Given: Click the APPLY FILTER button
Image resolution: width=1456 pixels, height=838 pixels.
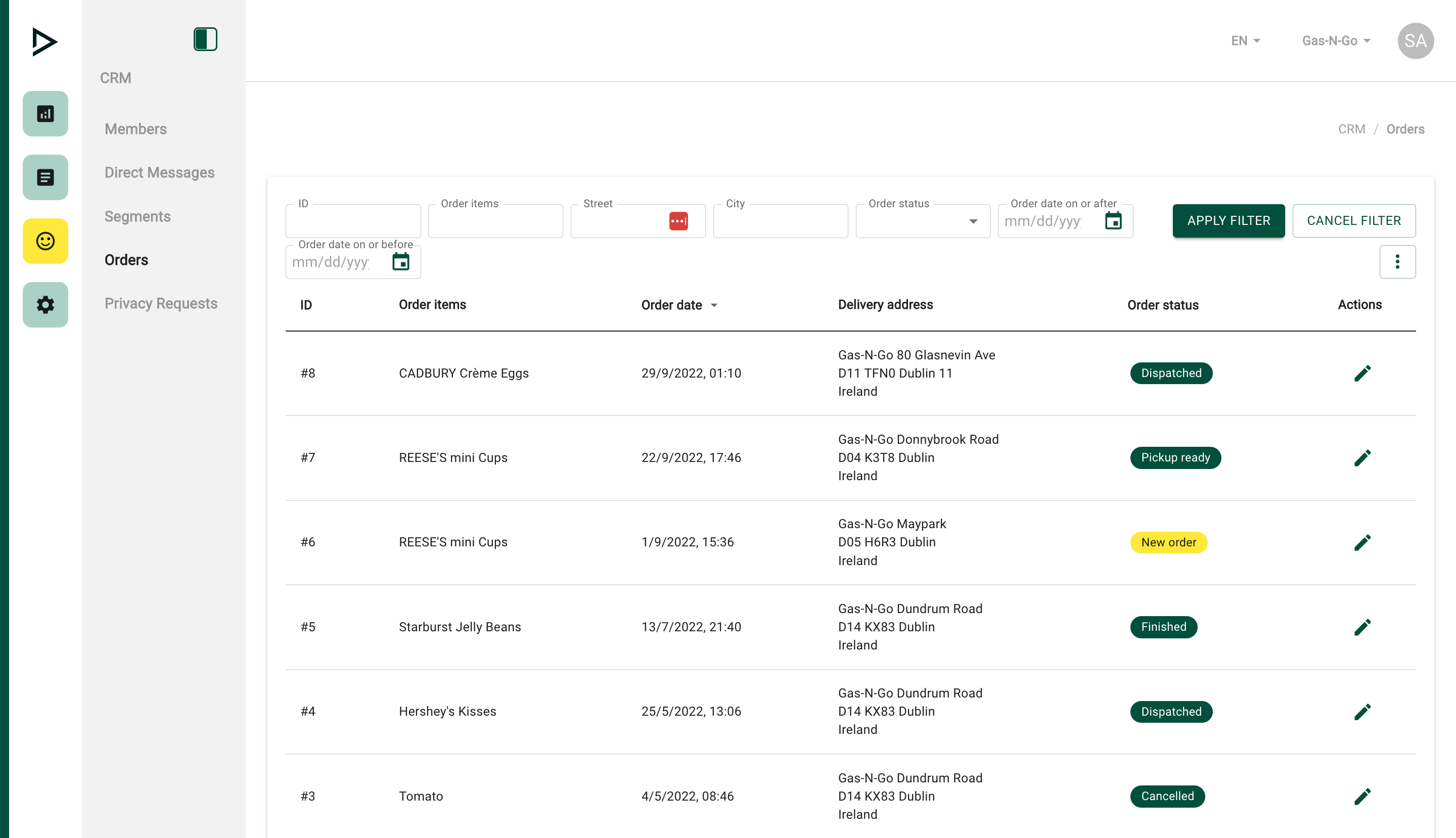Looking at the screenshot, I should coord(1228,220).
